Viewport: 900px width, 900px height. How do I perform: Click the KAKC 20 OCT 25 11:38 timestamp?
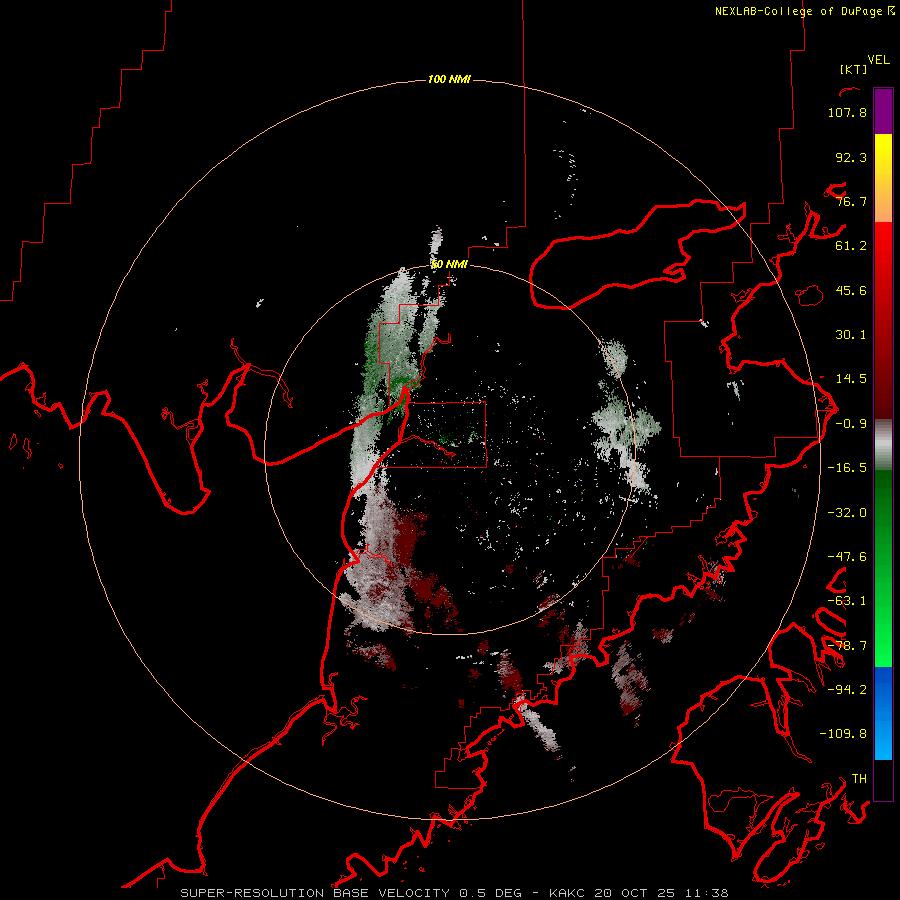click(x=639, y=893)
